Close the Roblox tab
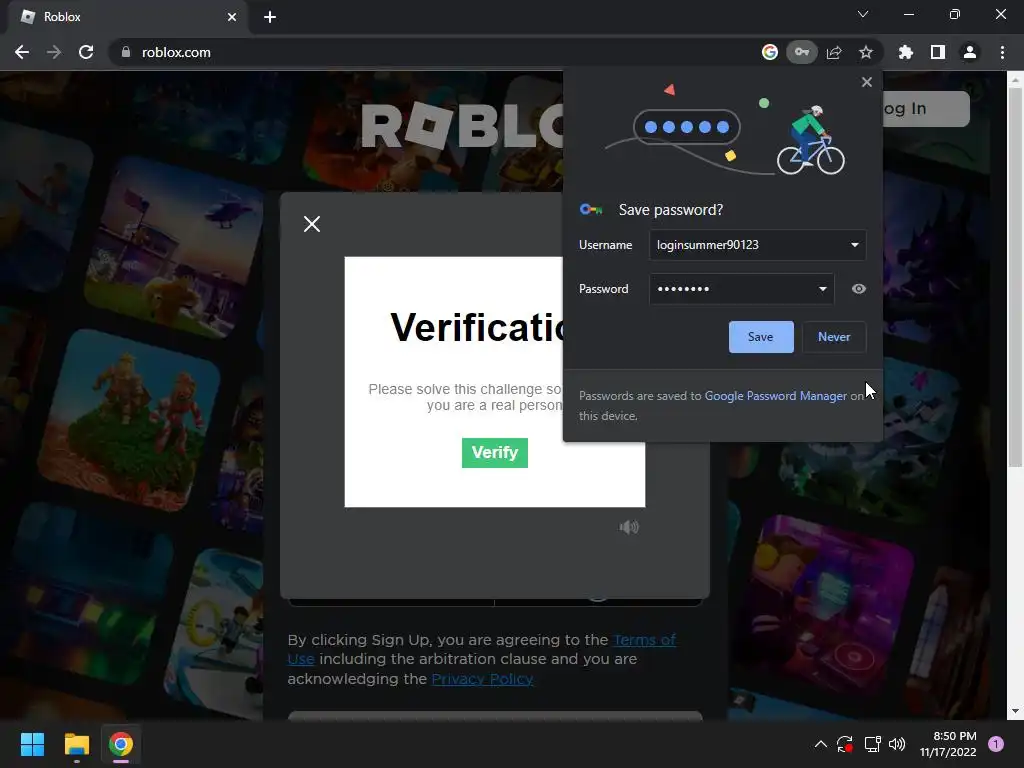 (232, 17)
